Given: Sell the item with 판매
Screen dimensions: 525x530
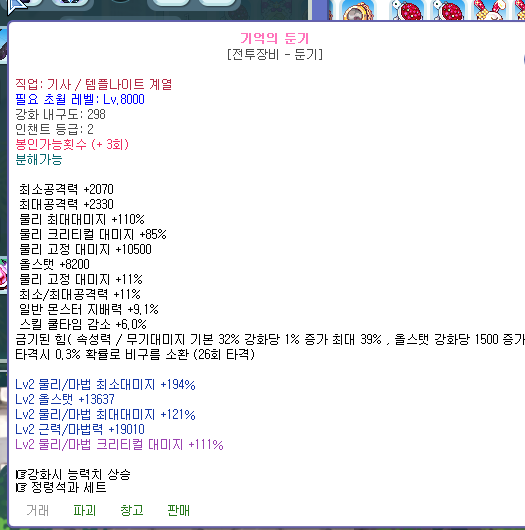Looking at the screenshot, I should [178, 510].
